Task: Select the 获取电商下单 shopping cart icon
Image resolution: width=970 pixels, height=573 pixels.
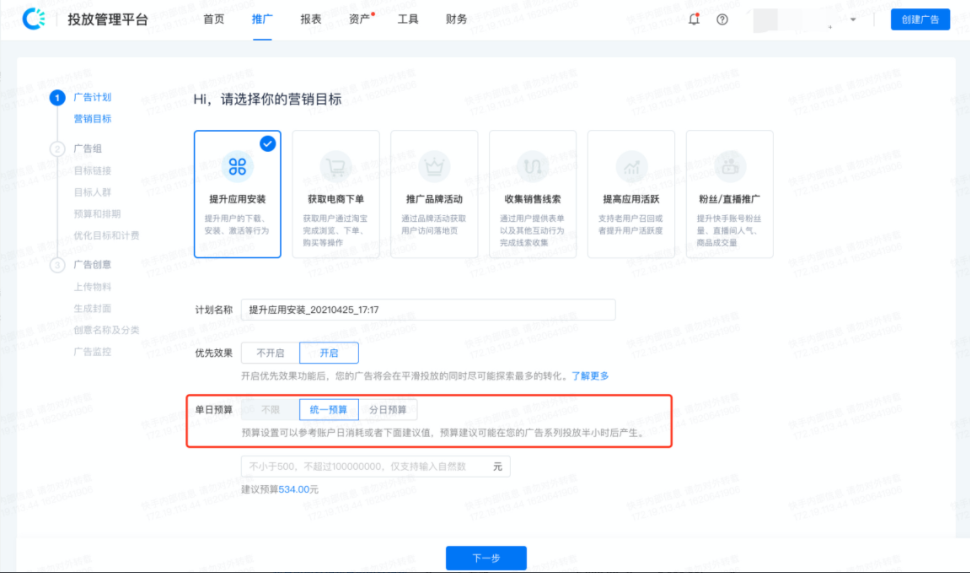Action: (336, 166)
